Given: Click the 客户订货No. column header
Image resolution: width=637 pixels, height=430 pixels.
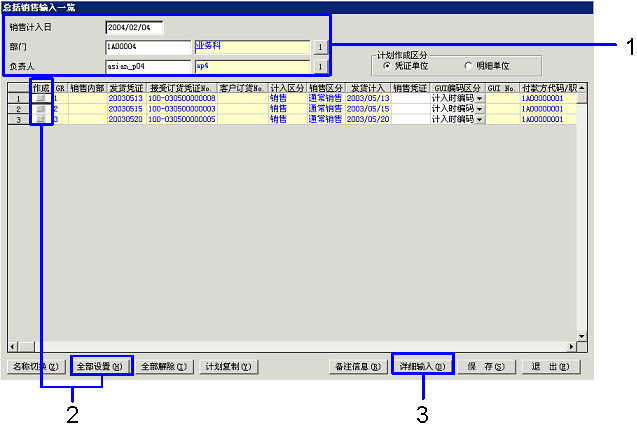Looking at the screenshot, I should point(243,88).
